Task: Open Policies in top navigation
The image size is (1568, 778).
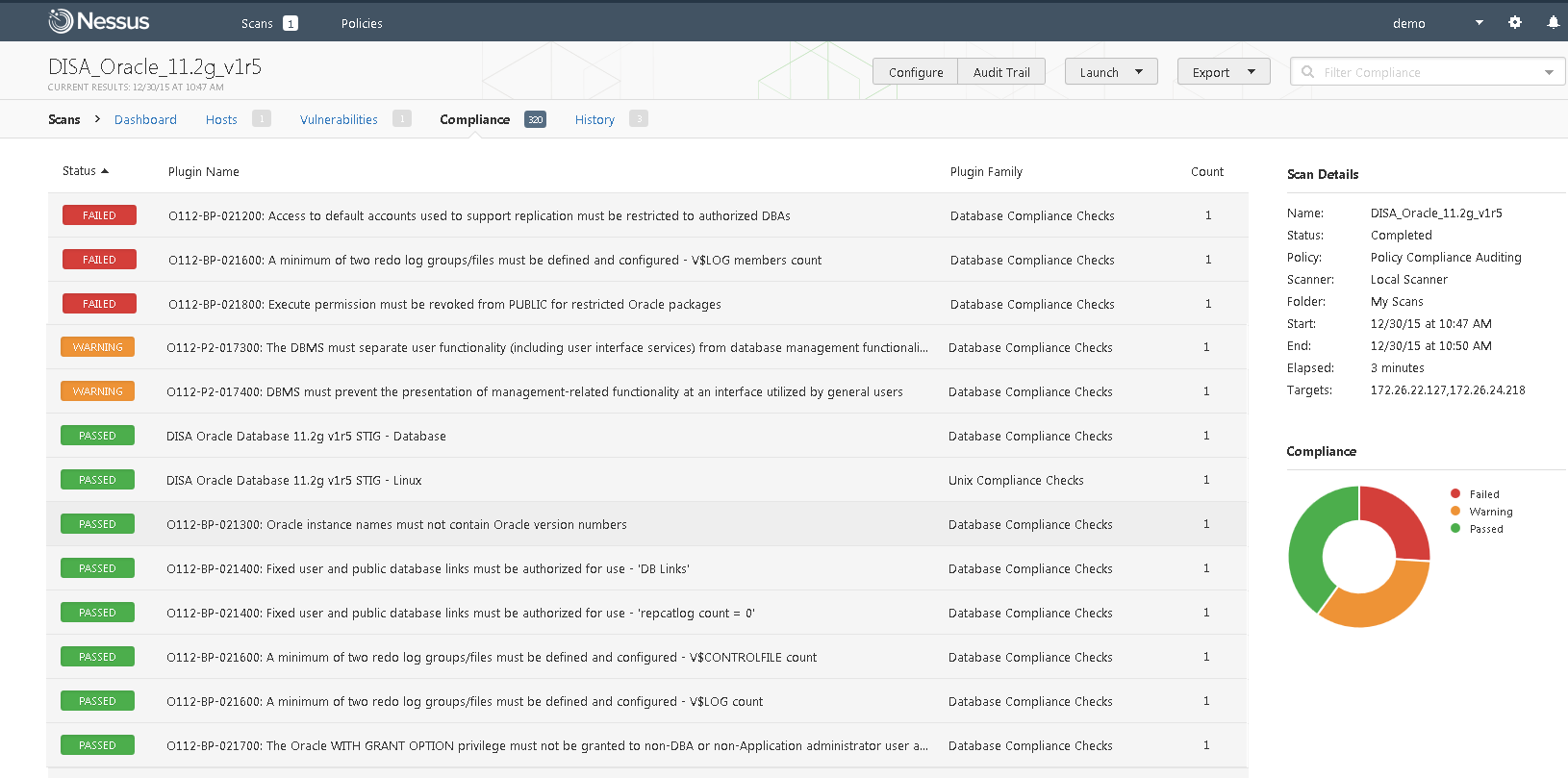Action: pyautogui.click(x=362, y=23)
